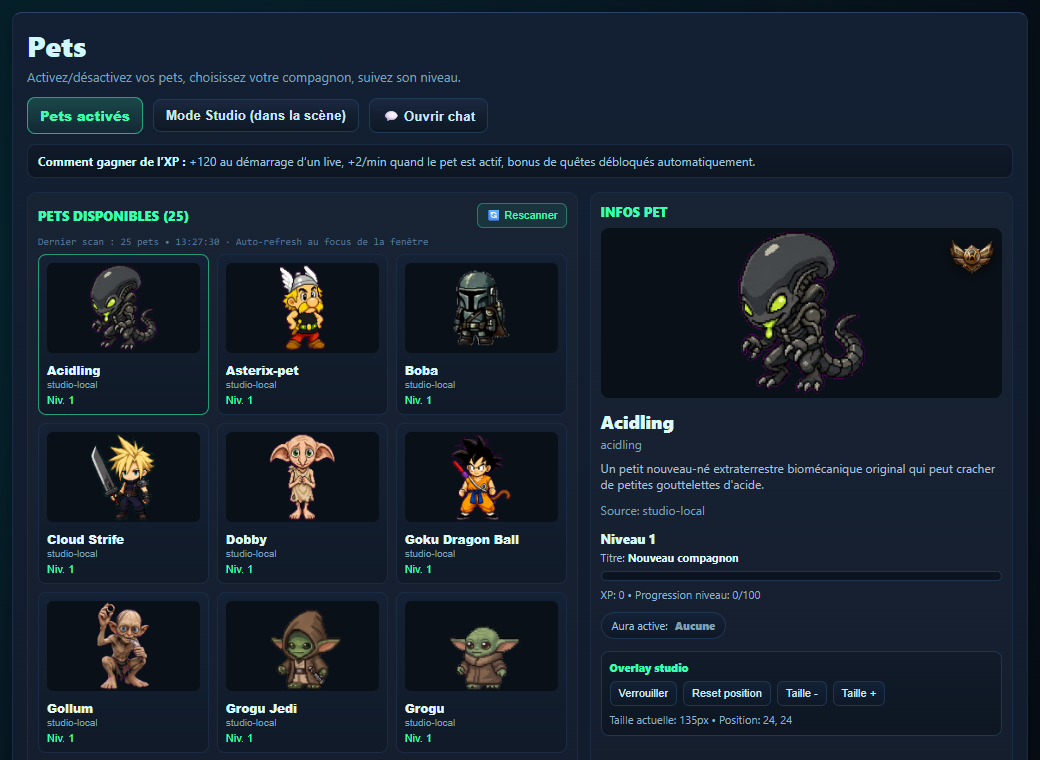This screenshot has width=1040, height=760.
Task: Click the Dobby name label
Action: (246, 540)
